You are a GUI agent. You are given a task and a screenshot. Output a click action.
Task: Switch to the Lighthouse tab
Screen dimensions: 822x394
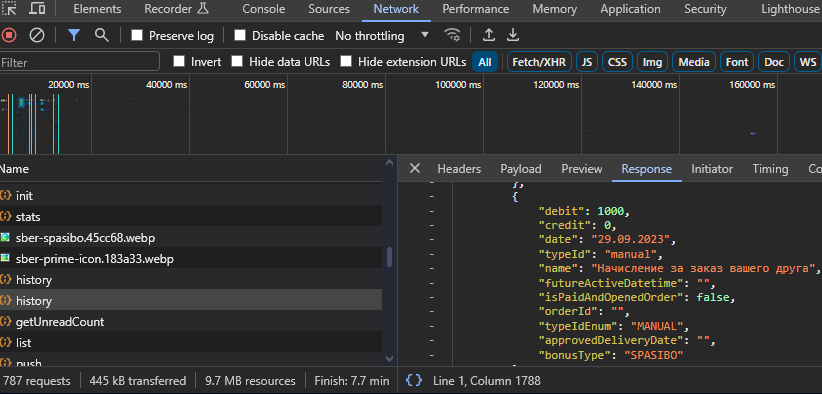click(791, 9)
